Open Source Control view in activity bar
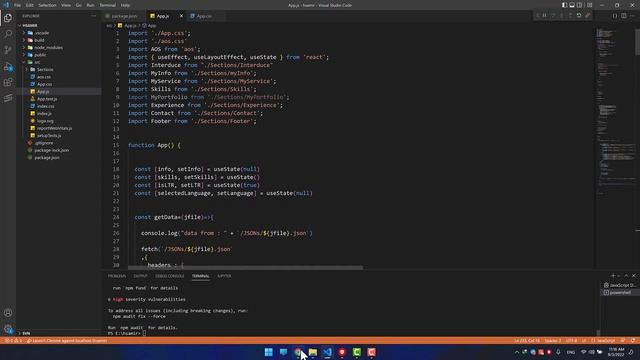This screenshot has height=360, width=640. click(x=8, y=50)
